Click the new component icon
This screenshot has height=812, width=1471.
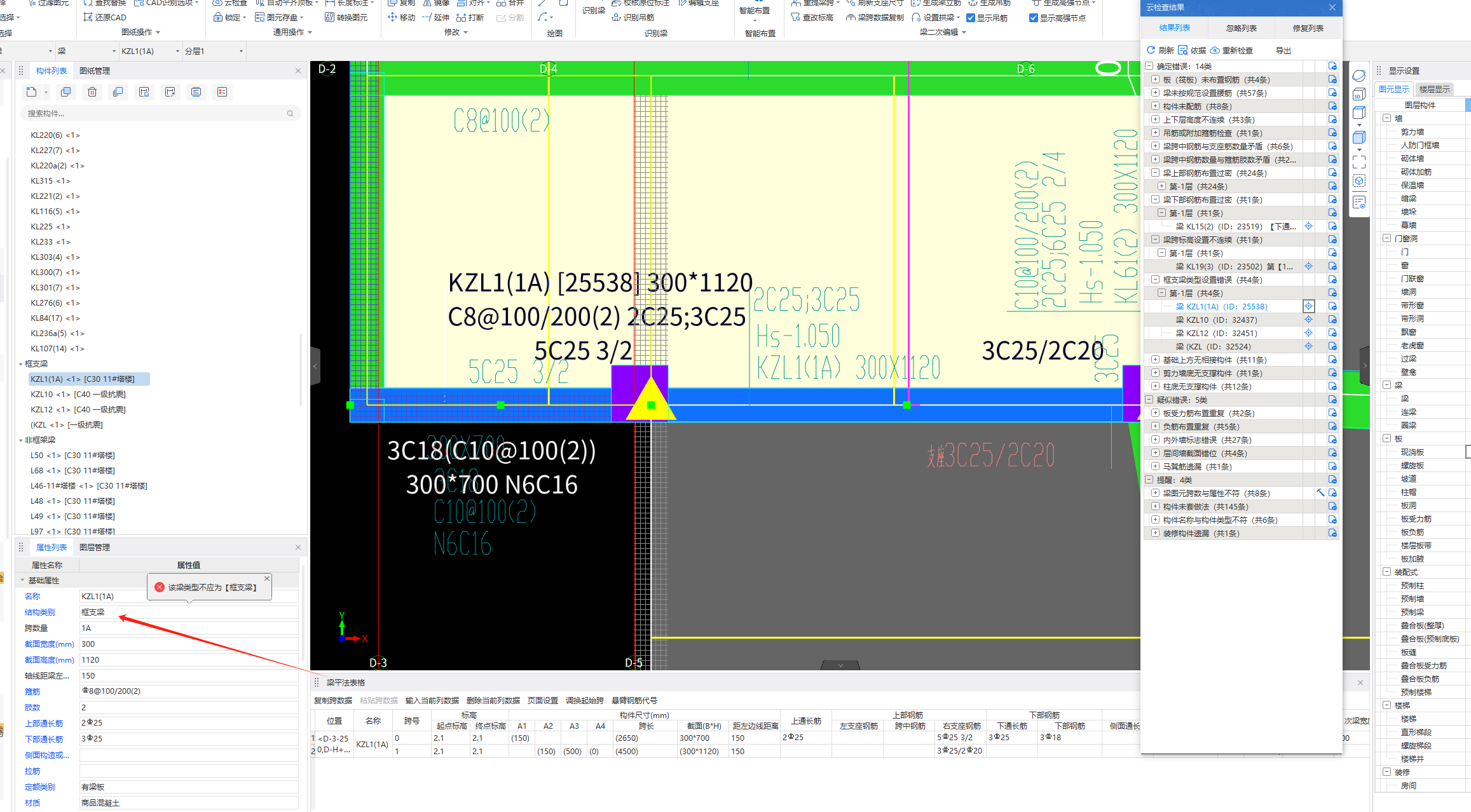(32, 92)
